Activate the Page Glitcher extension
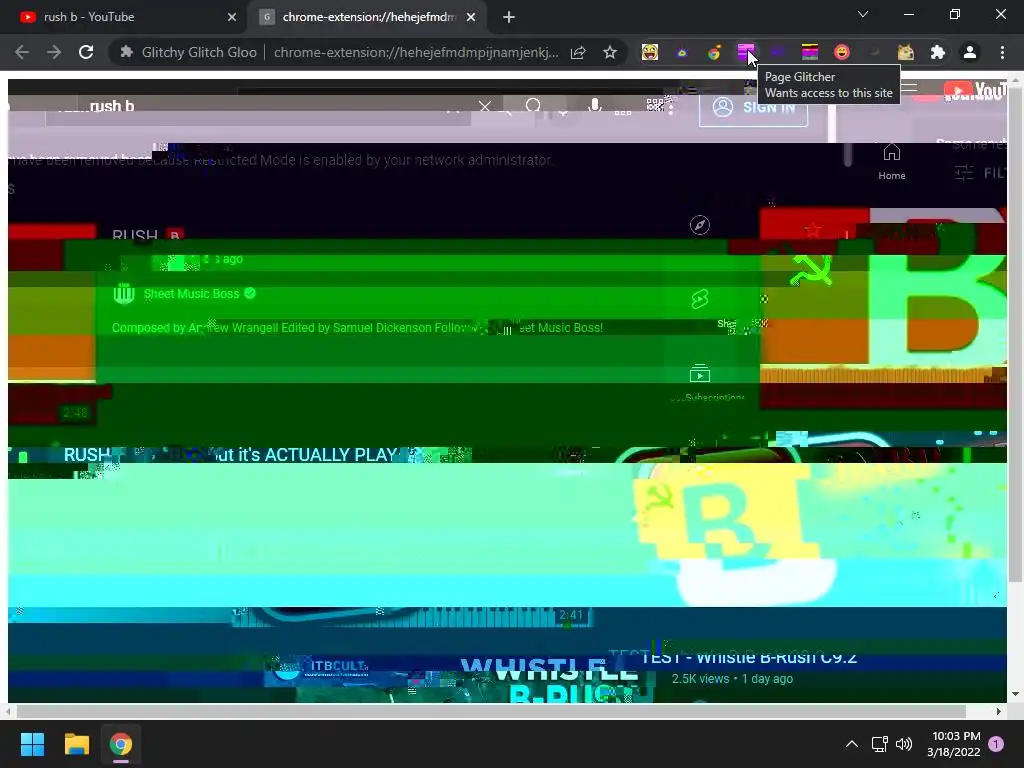The height and width of the screenshot is (768, 1024). (x=746, y=52)
